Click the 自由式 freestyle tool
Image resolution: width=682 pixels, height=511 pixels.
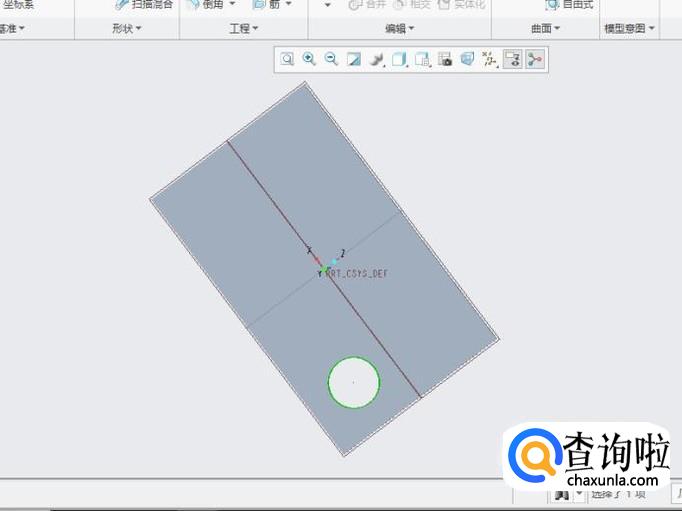(569, 5)
